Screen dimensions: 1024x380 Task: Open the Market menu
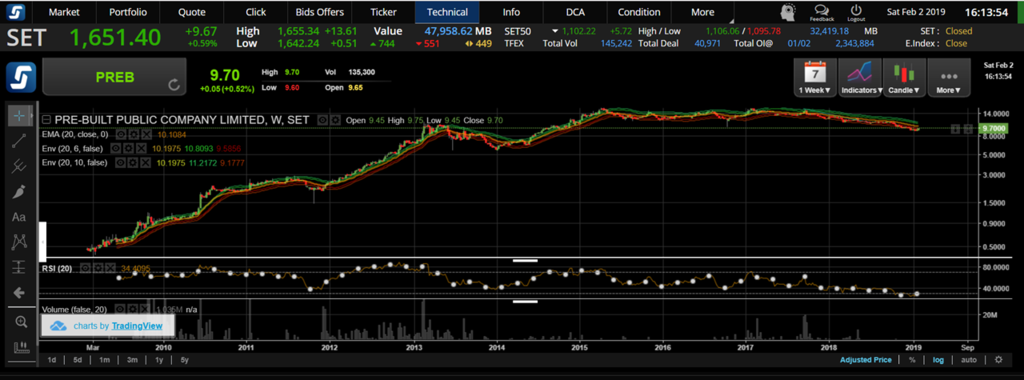(x=64, y=12)
